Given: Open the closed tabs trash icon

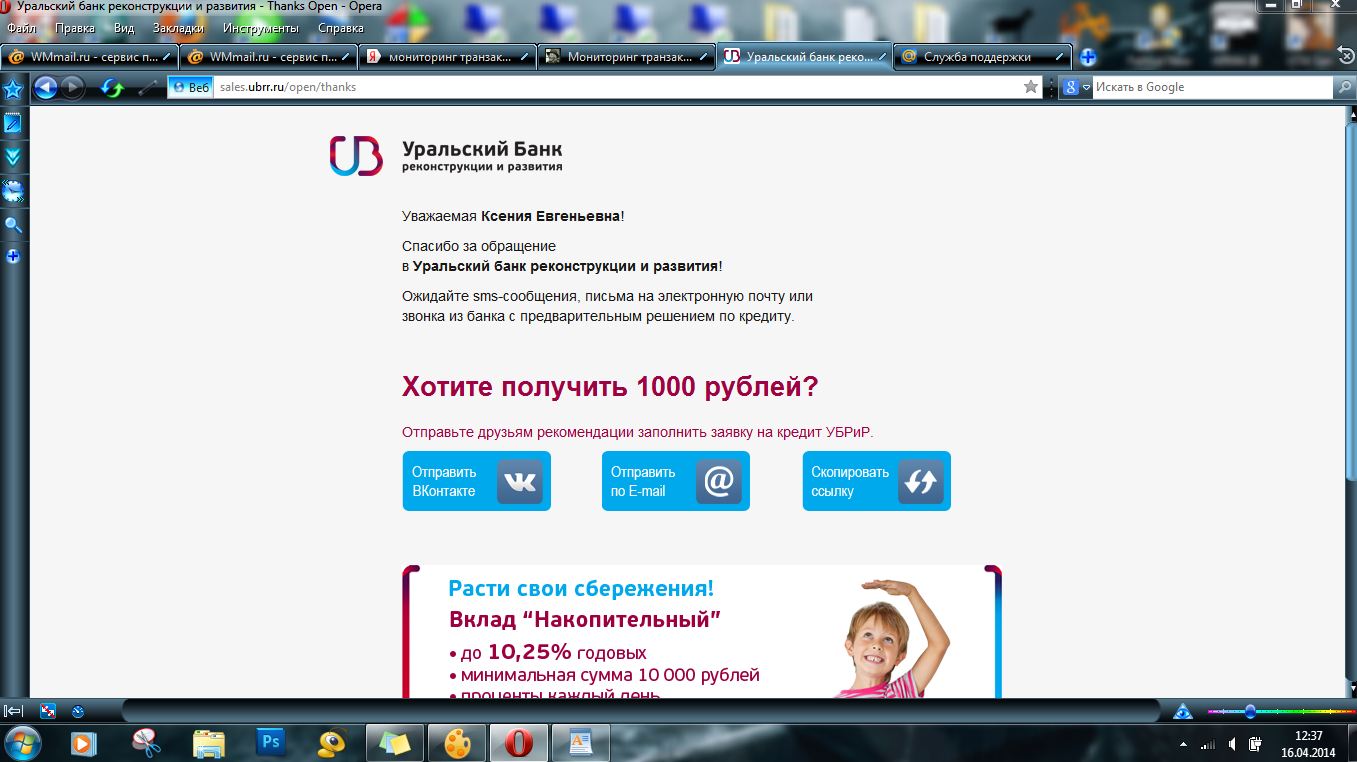Looking at the screenshot, I should coord(1346,55).
